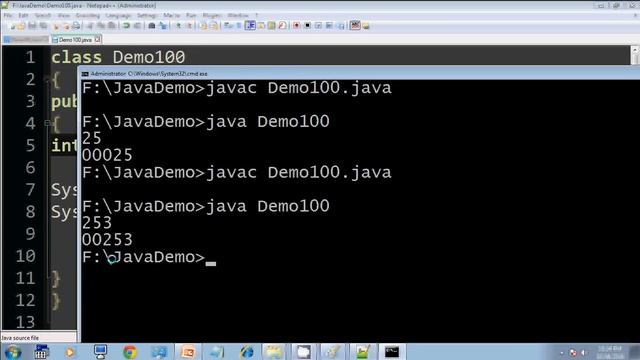Open the Macro menu
Viewport: 640px width, 360px height.
(171, 16)
